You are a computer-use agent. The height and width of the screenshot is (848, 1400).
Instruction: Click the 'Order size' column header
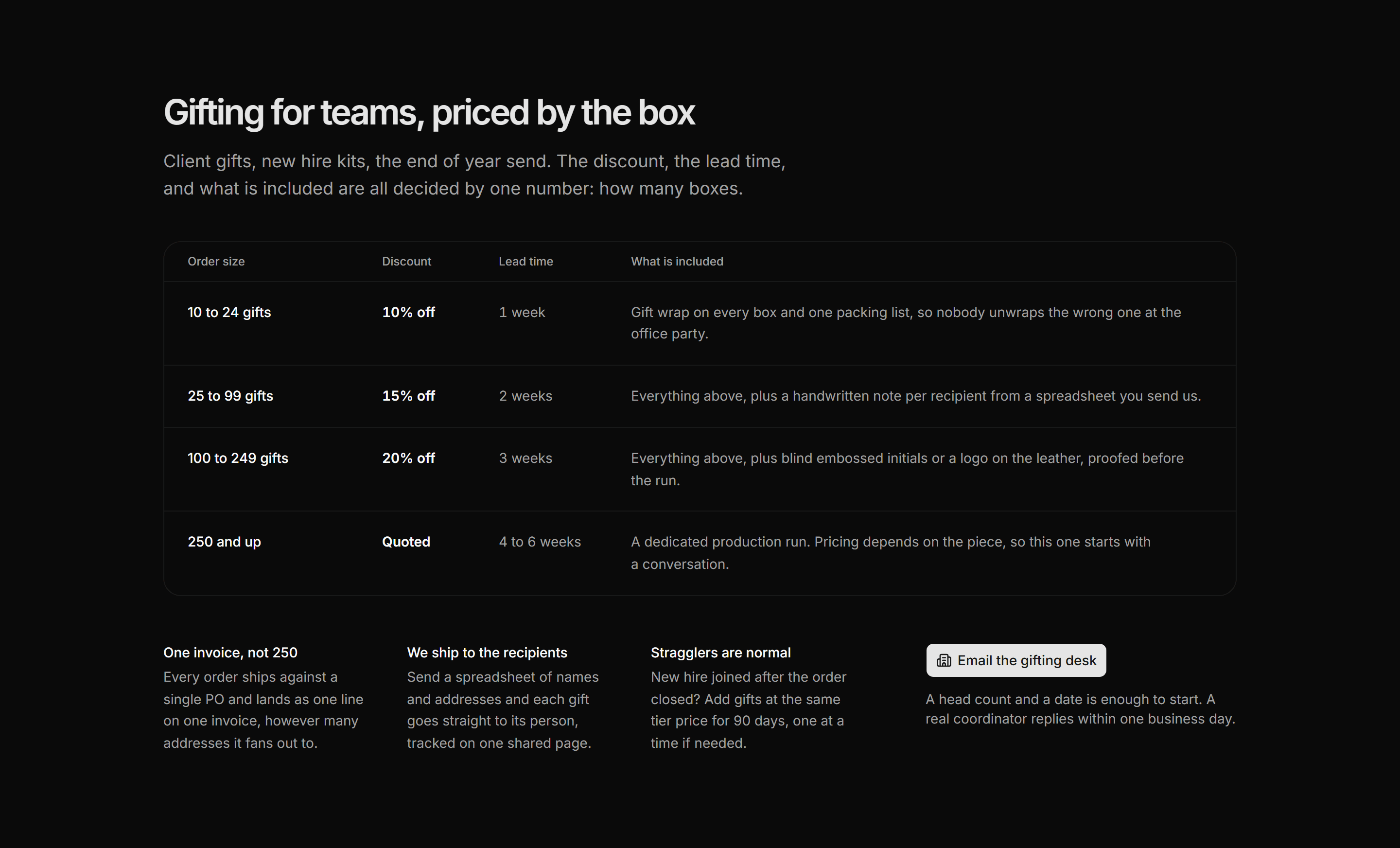pyautogui.click(x=216, y=262)
